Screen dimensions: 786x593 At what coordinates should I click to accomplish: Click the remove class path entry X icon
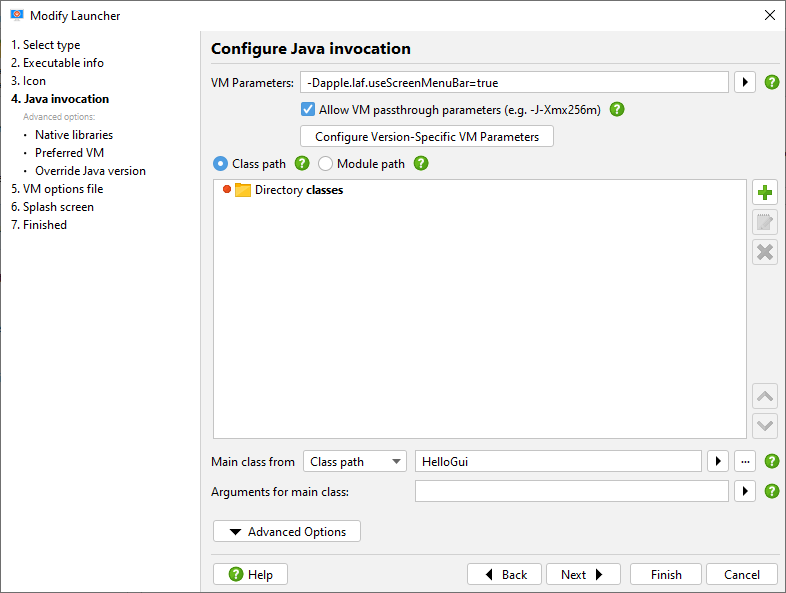pyautogui.click(x=764, y=252)
